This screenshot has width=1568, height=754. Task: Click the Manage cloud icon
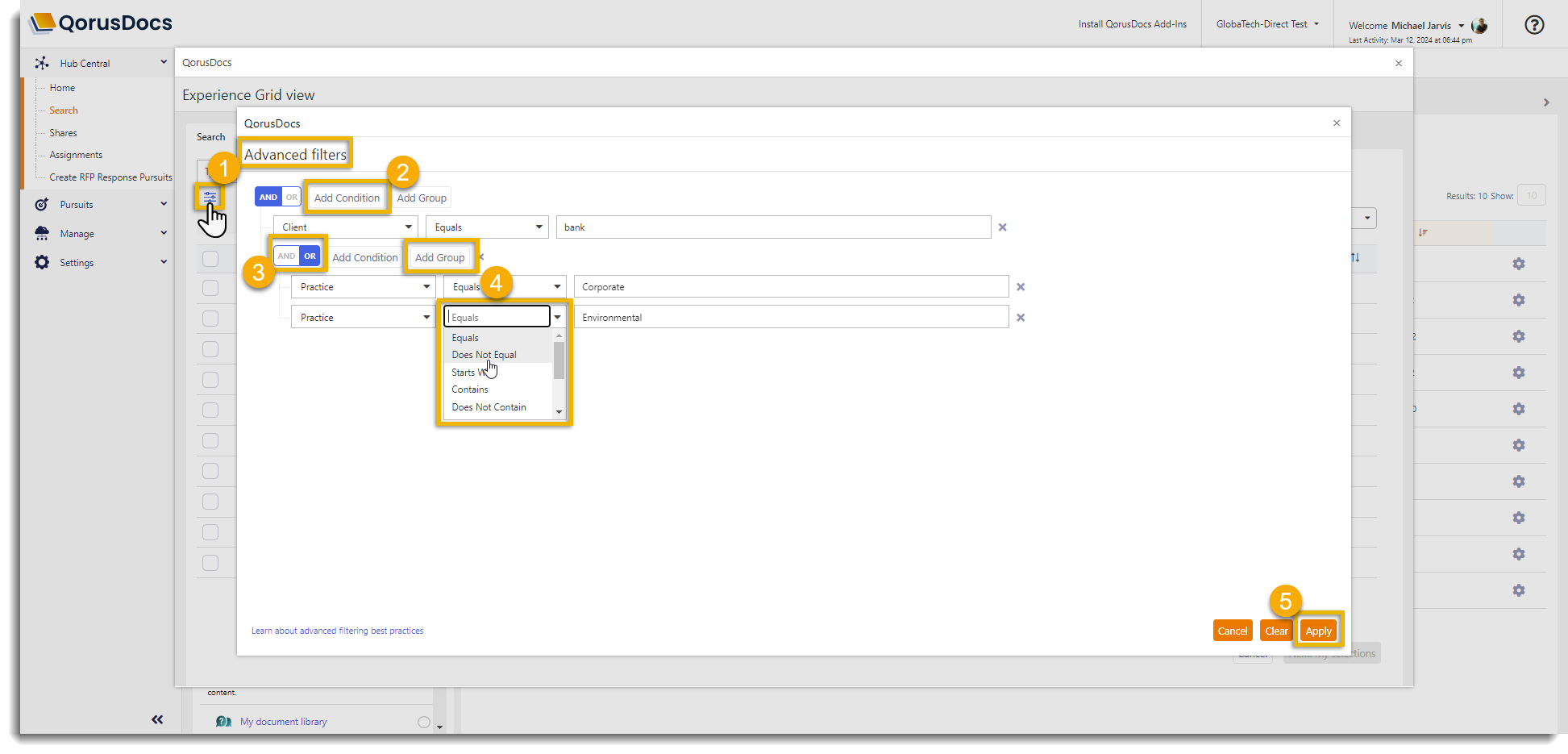coord(42,234)
